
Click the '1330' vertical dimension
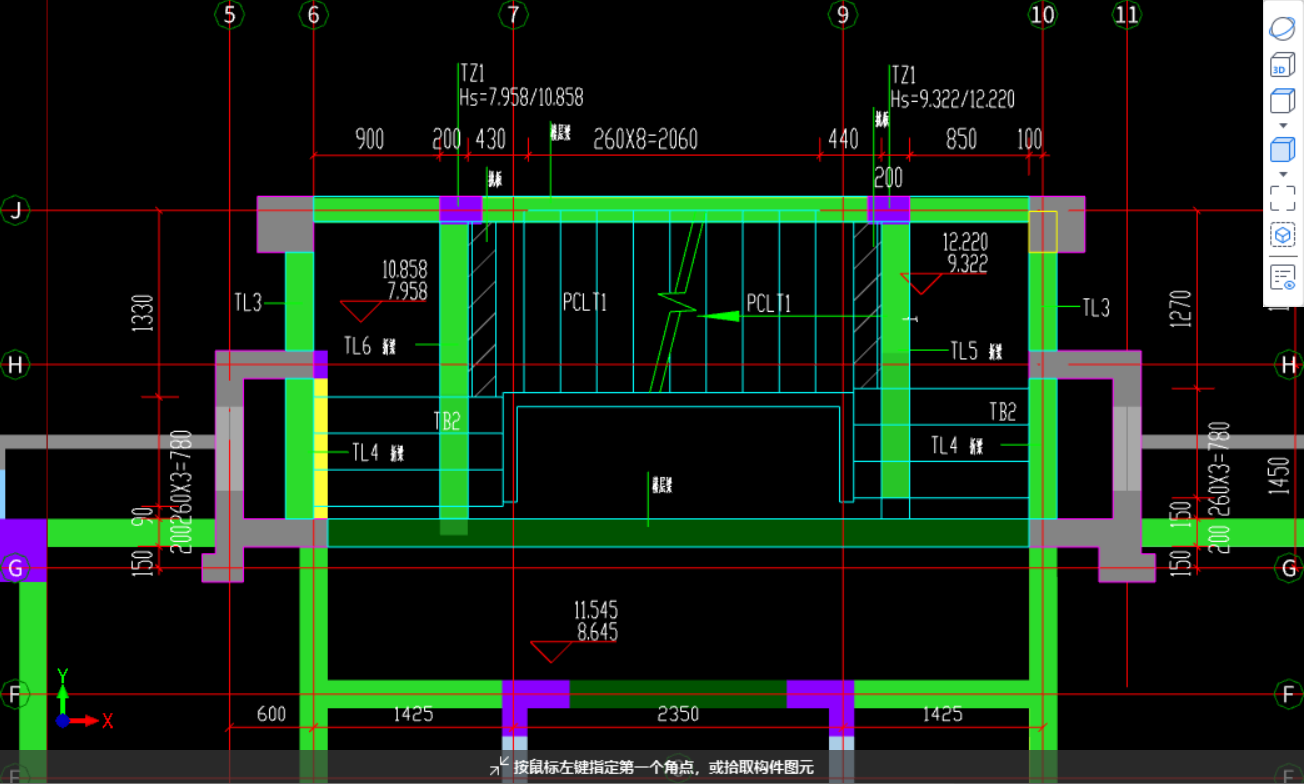point(143,314)
